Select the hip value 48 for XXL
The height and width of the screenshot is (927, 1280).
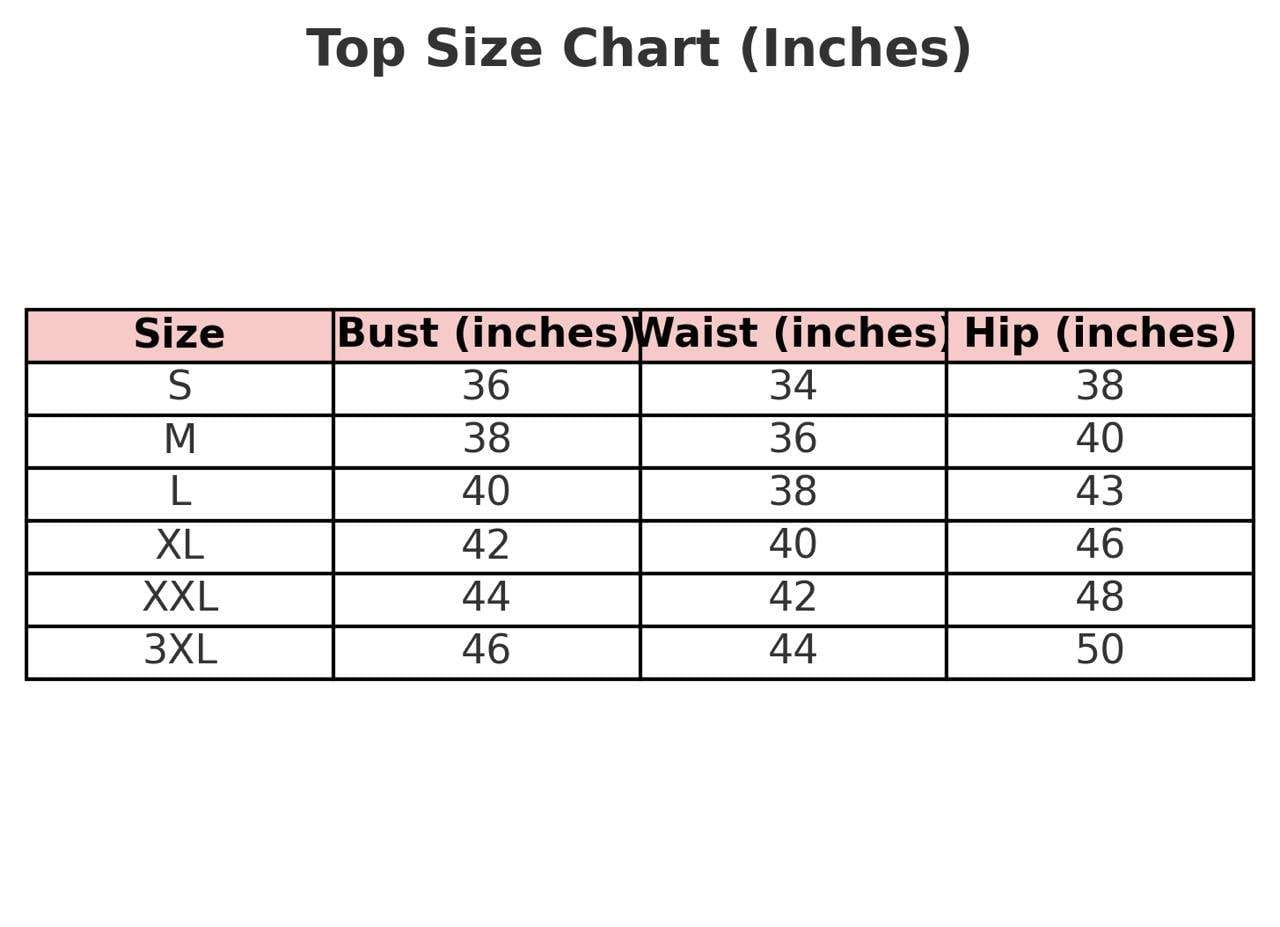(x=1099, y=599)
